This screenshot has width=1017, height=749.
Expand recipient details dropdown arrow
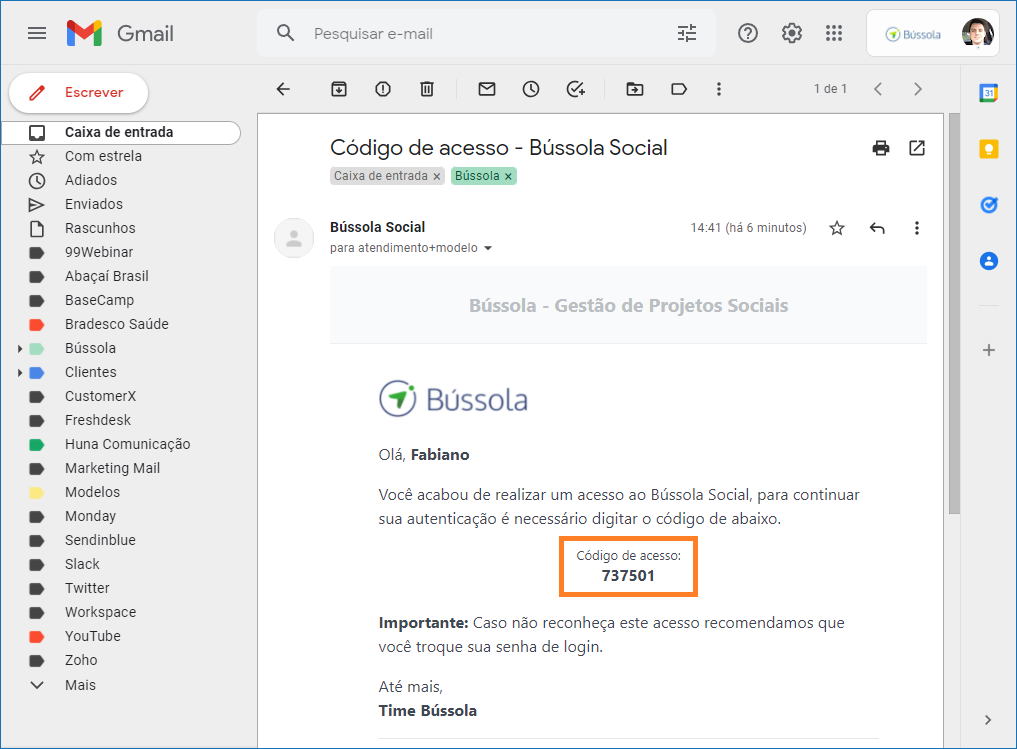(x=488, y=248)
